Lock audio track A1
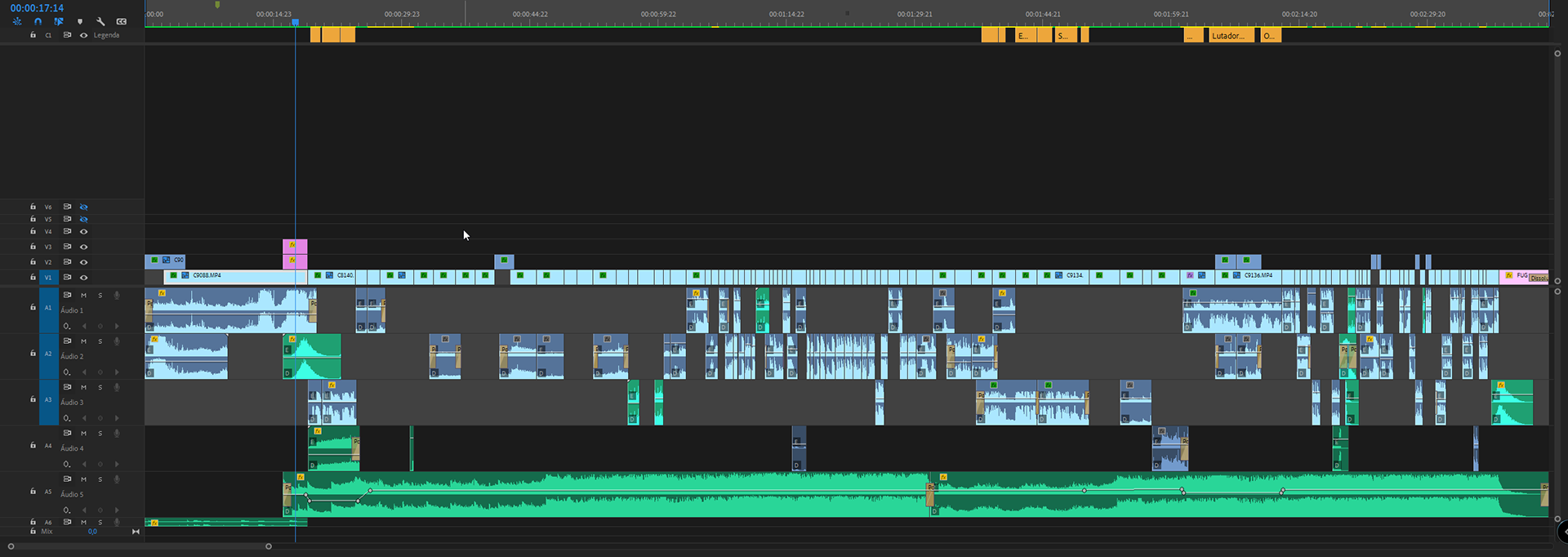This screenshot has height=557, width=1568. (x=33, y=308)
